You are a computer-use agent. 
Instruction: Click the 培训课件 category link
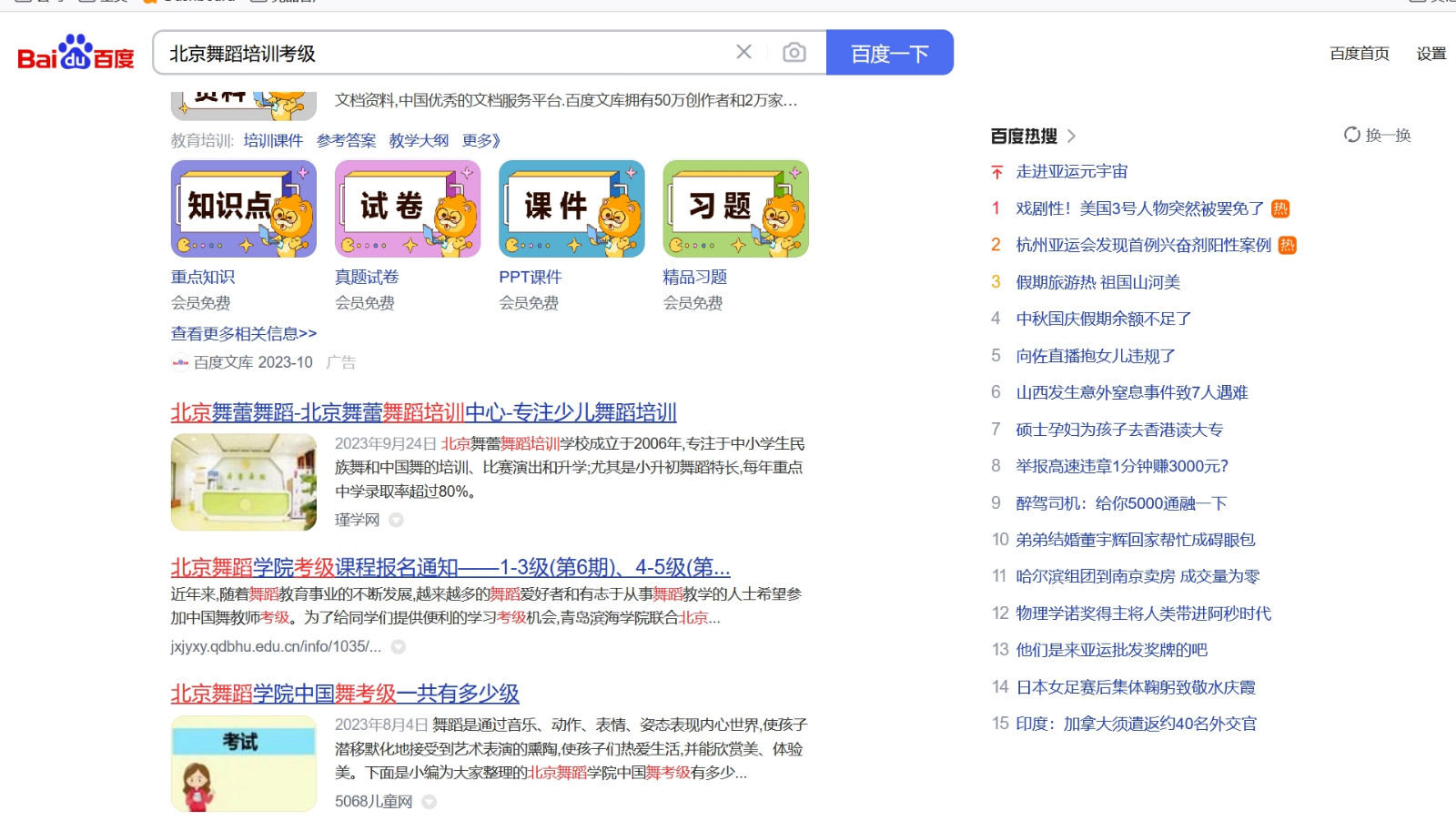point(273,140)
